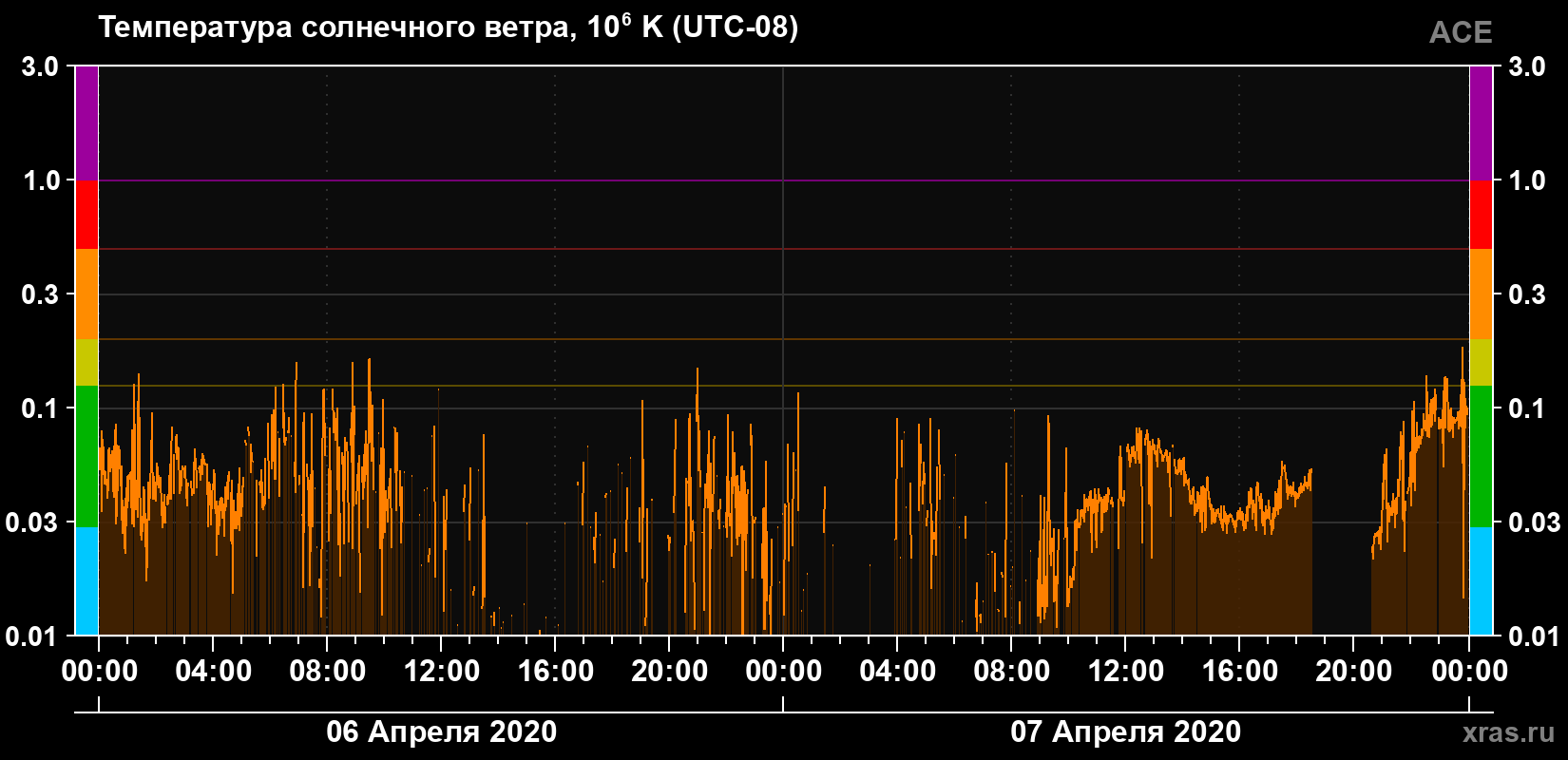Click the 04:00 tick label of 06 Апреля
This screenshot has width=1568, height=760.
coord(214,672)
